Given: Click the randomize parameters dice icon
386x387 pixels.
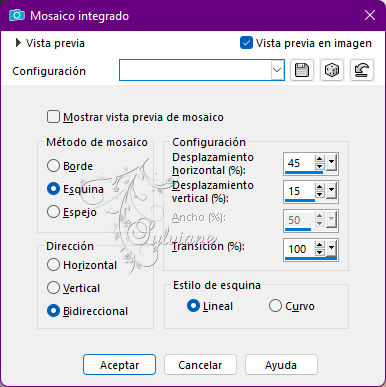Looking at the screenshot, I should click(x=332, y=70).
